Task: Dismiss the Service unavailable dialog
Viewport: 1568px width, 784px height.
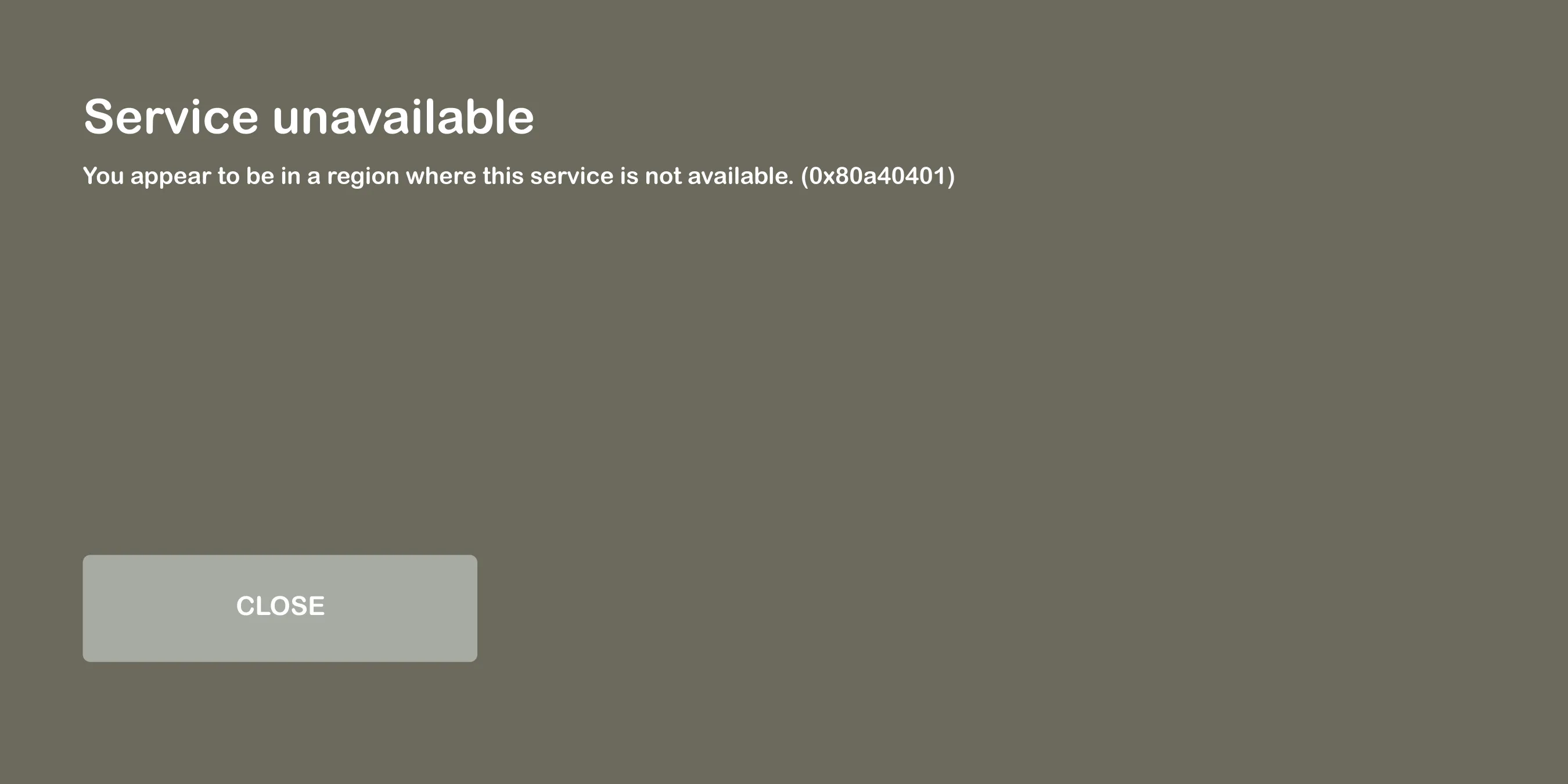Action: pos(280,608)
